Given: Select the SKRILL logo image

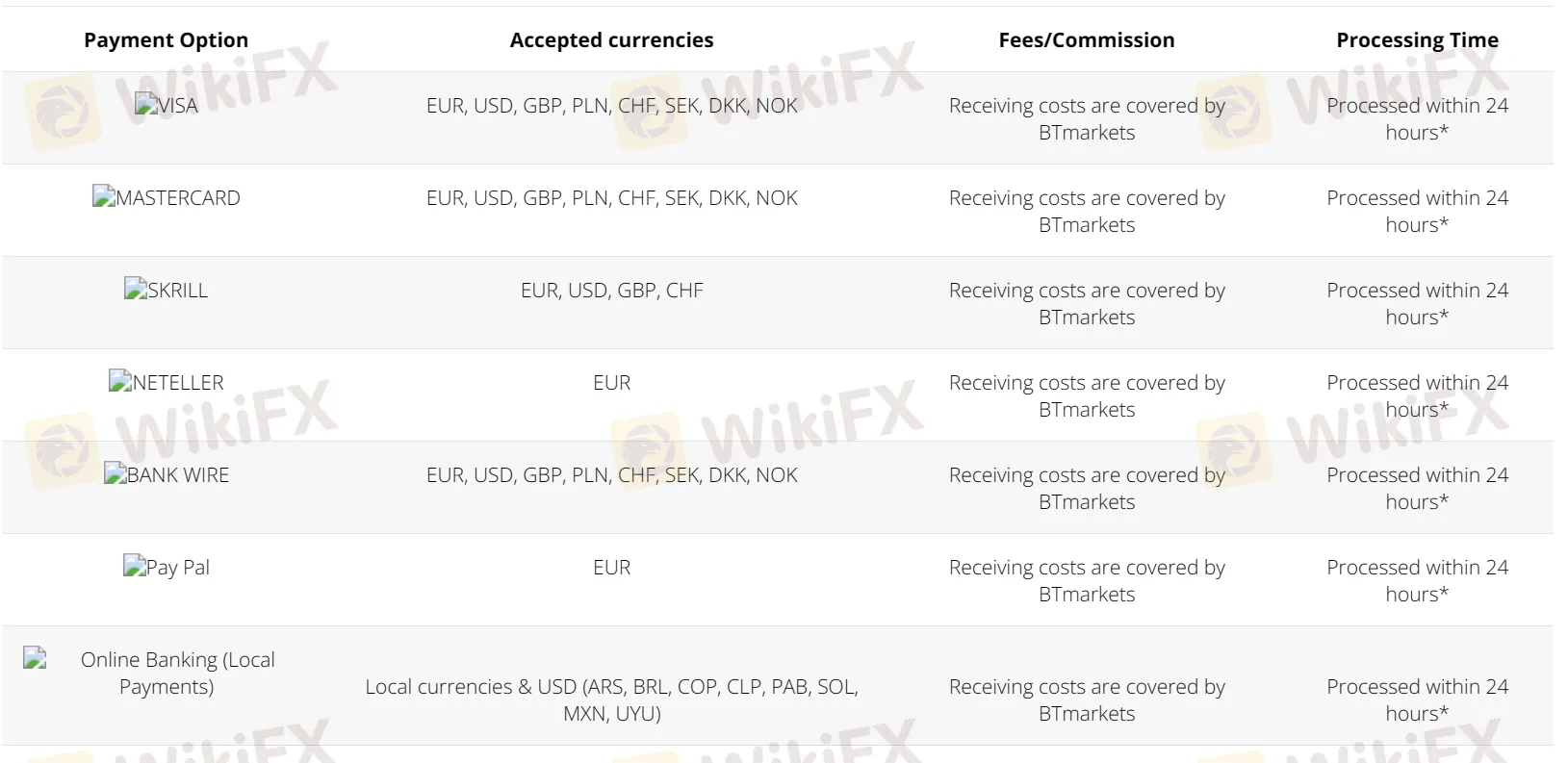Looking at the screenshot, I should pos(166,291).
